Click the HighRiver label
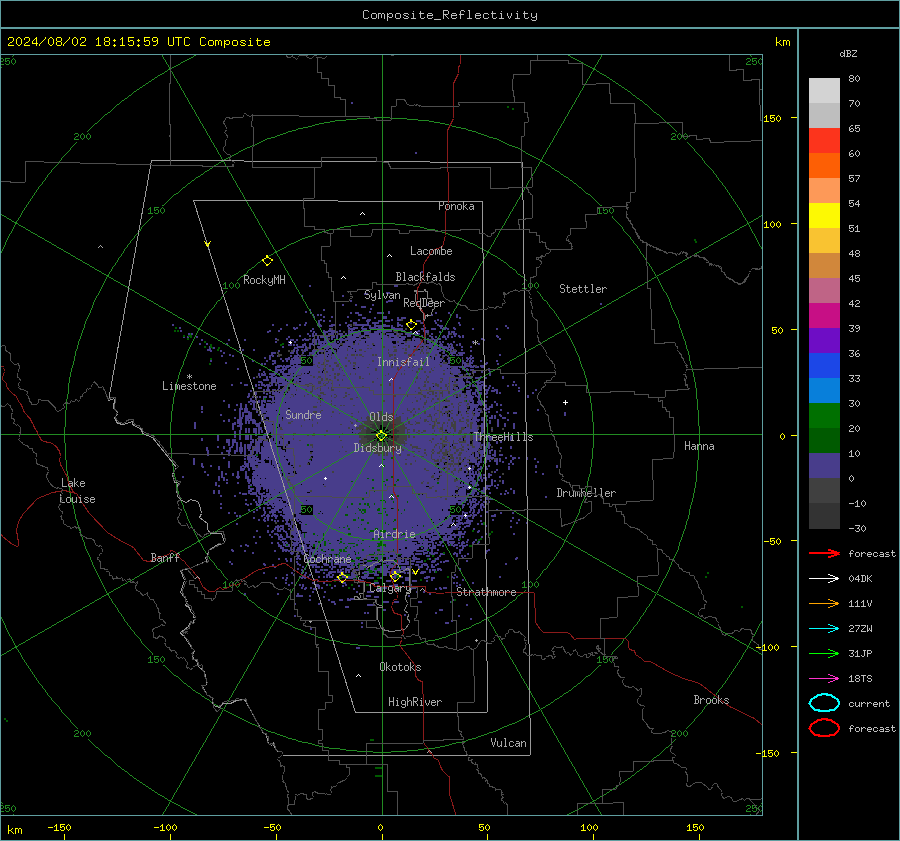The image size is (900, 841). 415,702
